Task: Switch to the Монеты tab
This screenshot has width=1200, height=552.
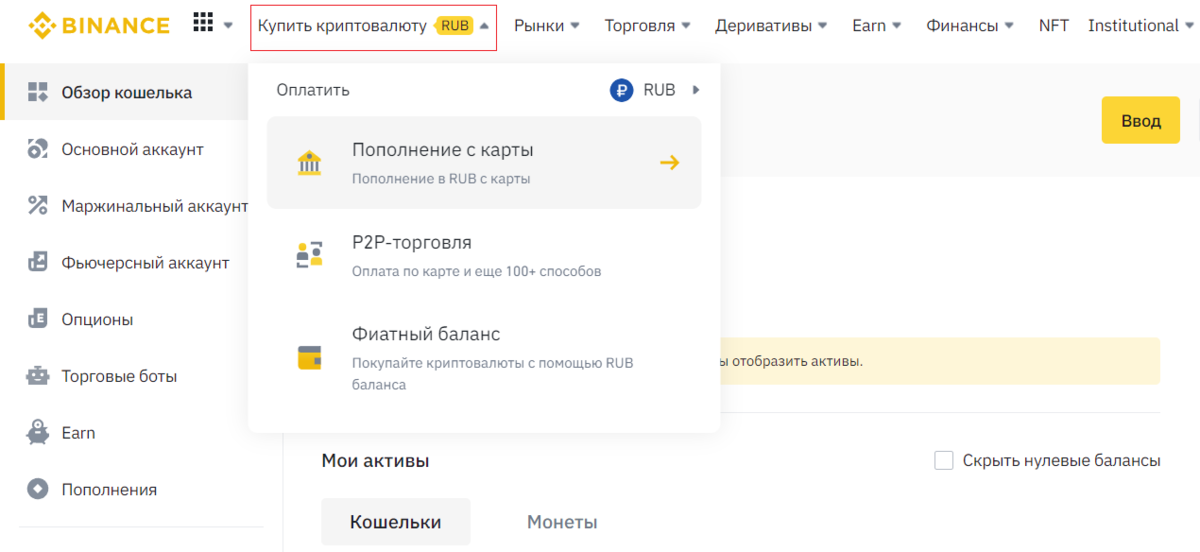Action: click(x=562, y=522)
